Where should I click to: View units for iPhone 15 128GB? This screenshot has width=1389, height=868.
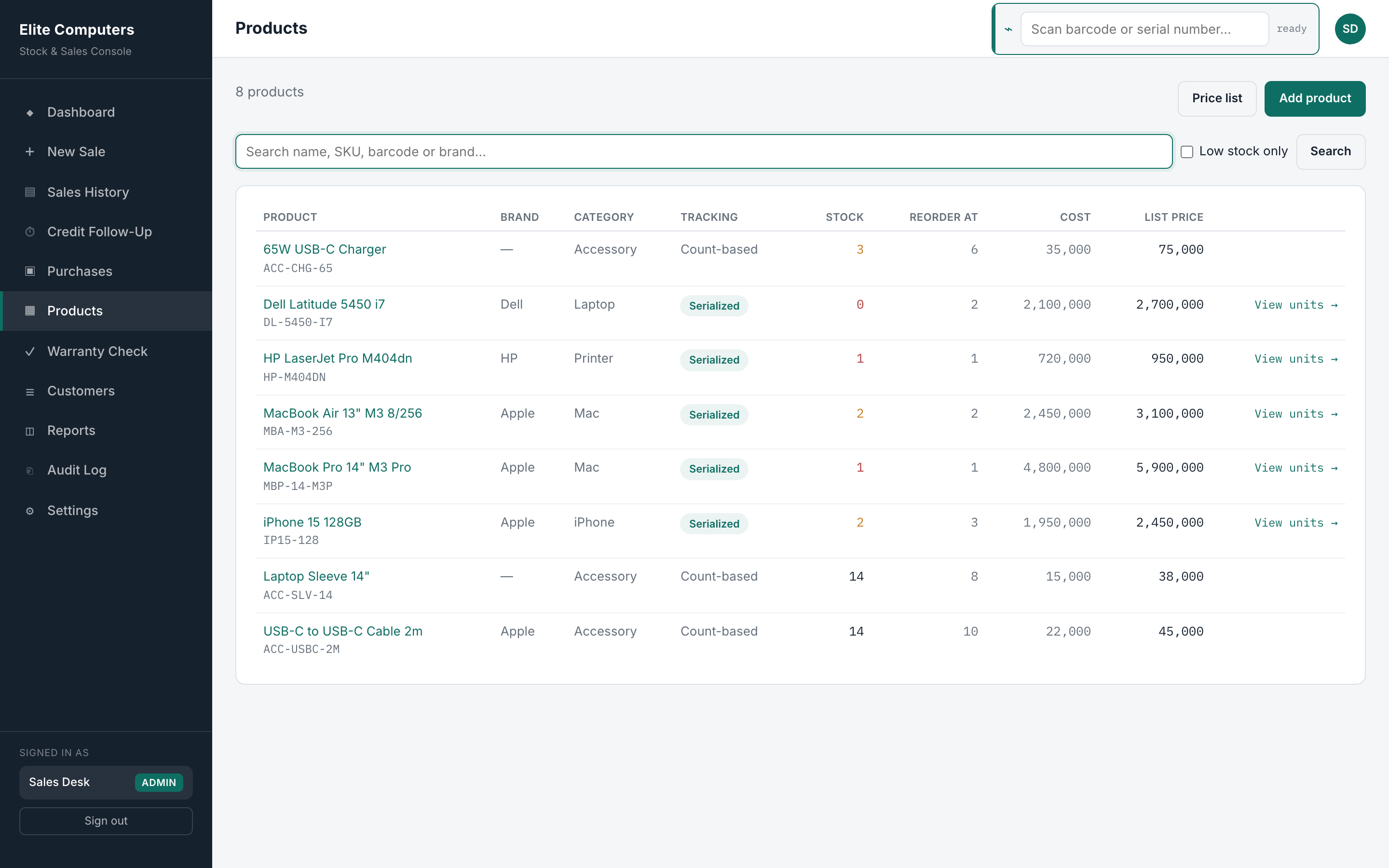point(1296,523)
